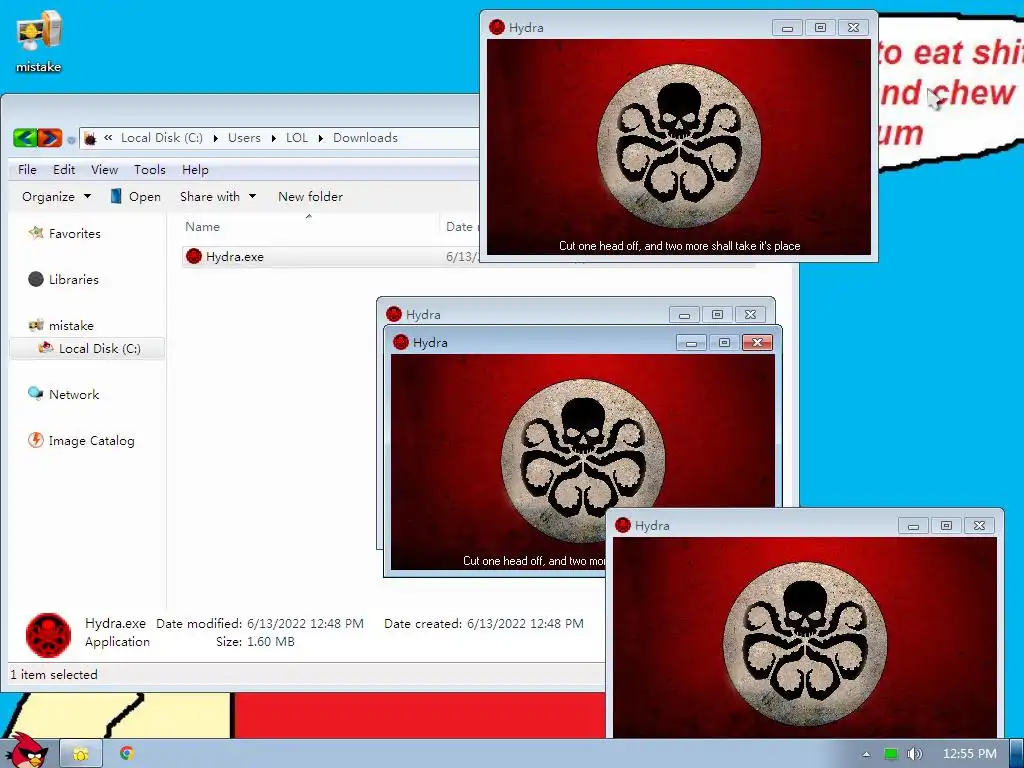Select the Hydra.exe file name

(x=235, y=257)
